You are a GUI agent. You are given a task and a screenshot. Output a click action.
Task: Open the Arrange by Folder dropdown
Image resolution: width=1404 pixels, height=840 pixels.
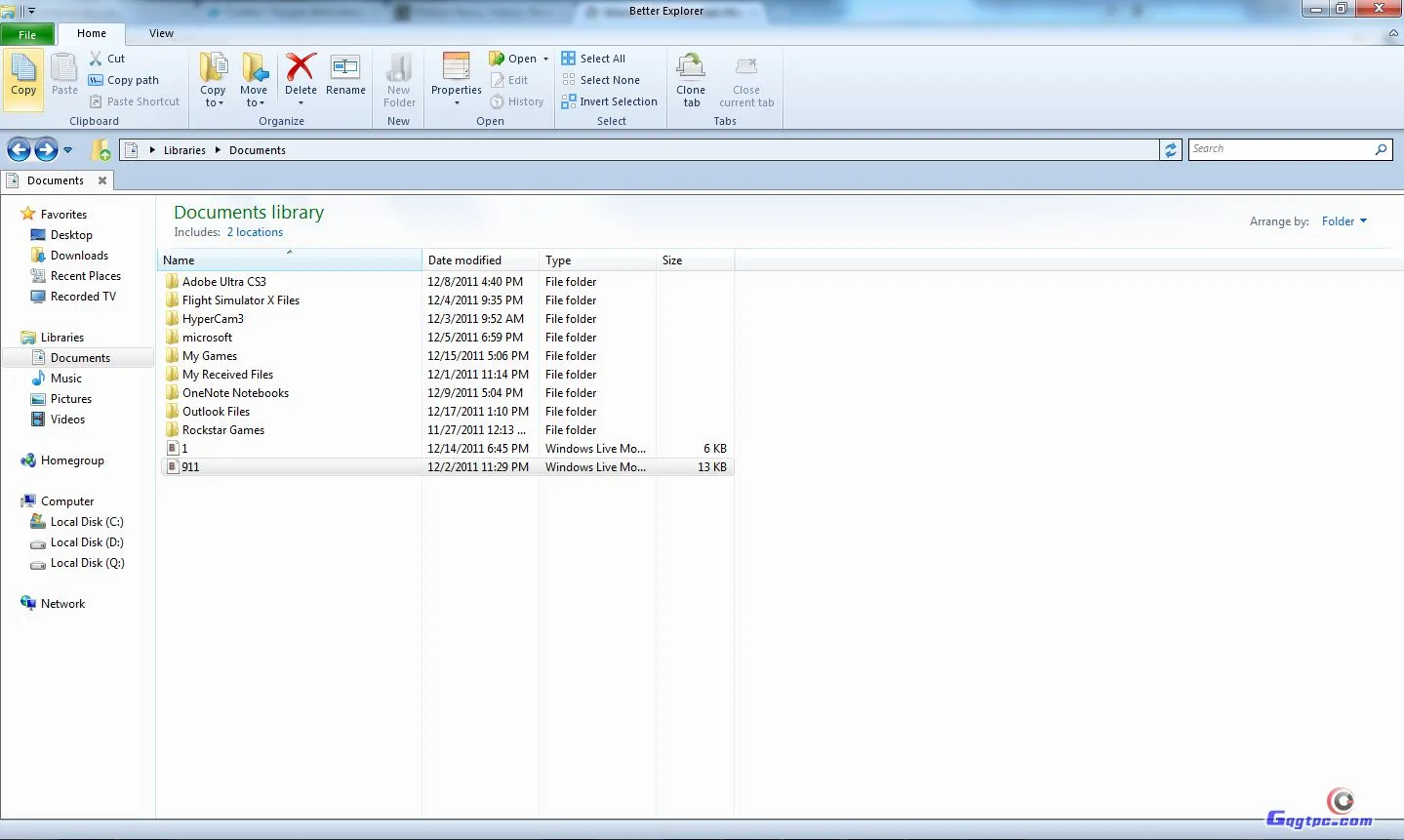tap(1344, 221)
